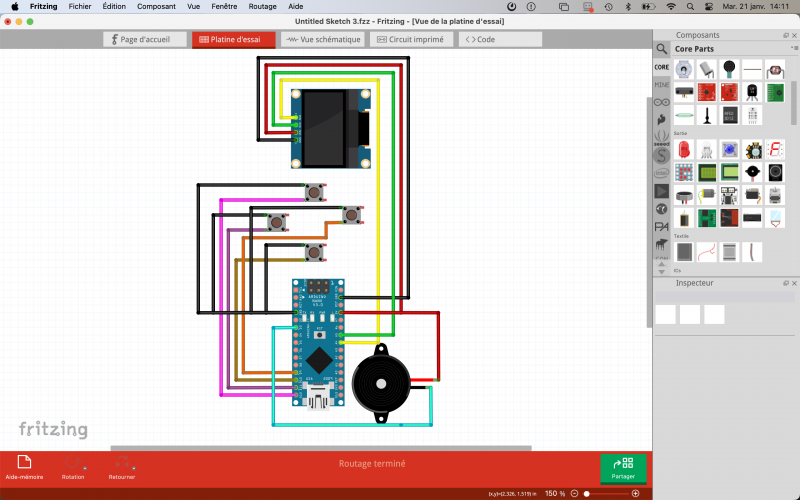
Task: Select the red LED part
Action: pos(684,149)
